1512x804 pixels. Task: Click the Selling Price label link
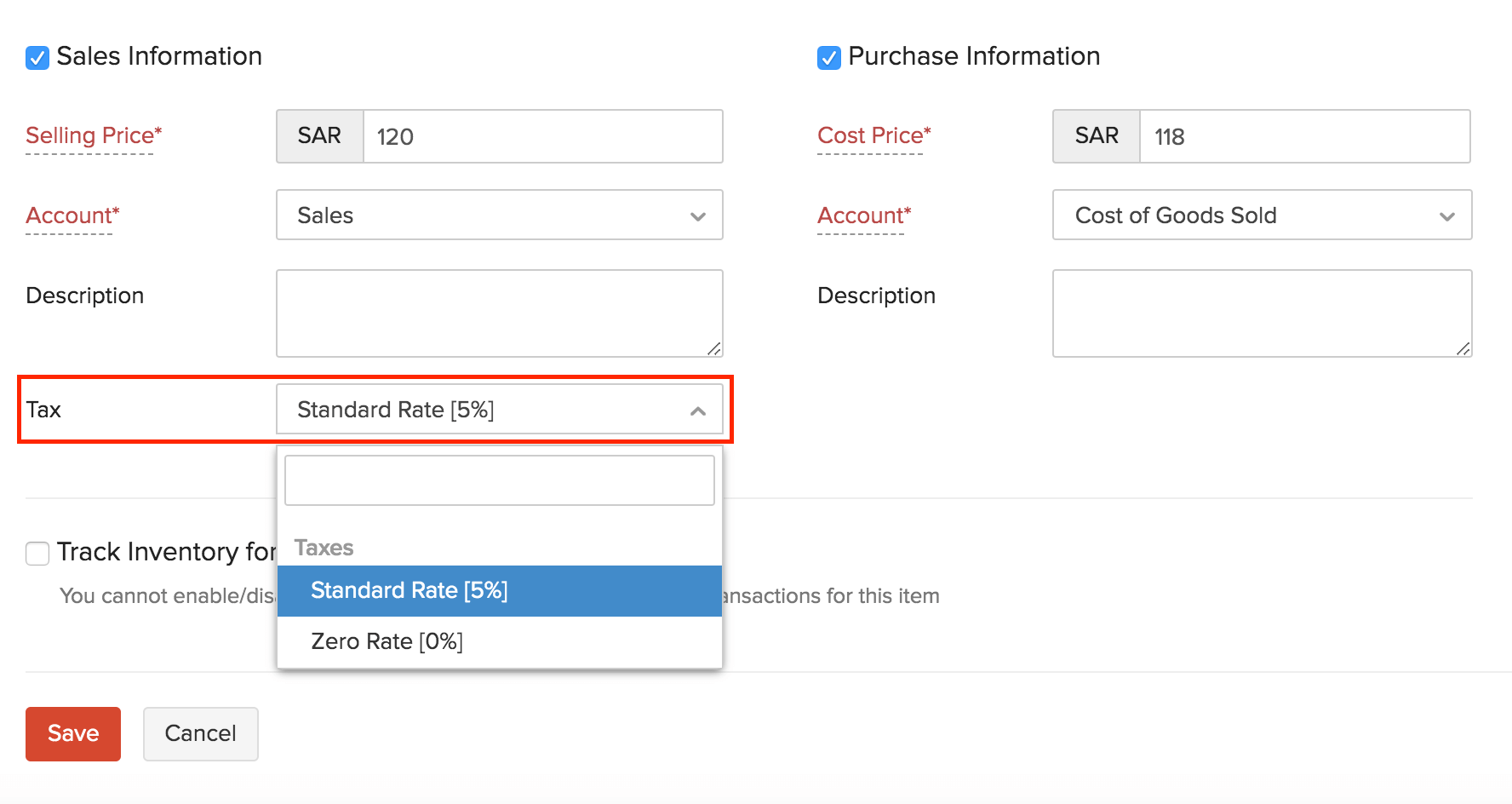92,135
